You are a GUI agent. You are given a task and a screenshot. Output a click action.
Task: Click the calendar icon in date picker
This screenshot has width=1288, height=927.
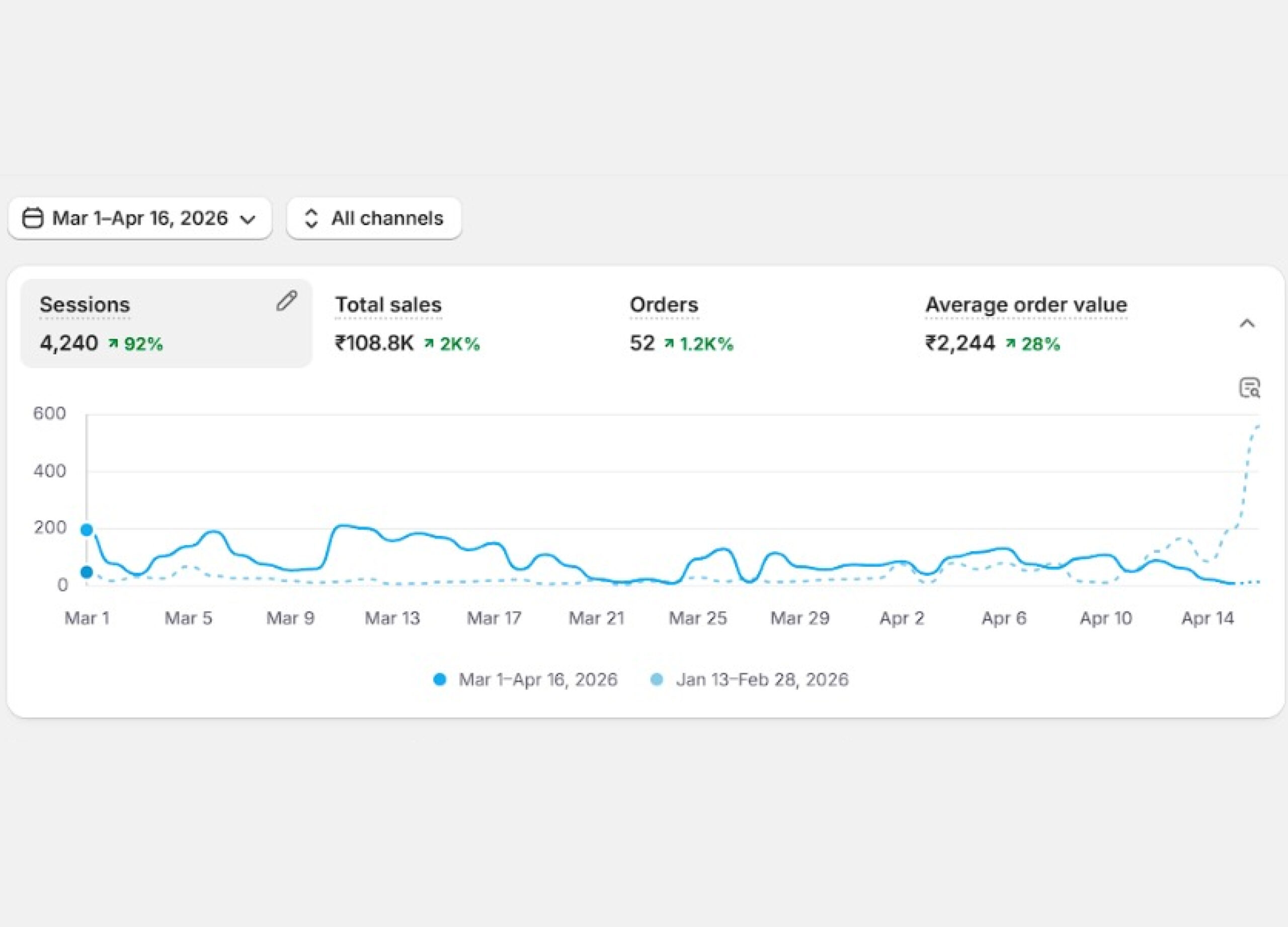click(33, 219)
